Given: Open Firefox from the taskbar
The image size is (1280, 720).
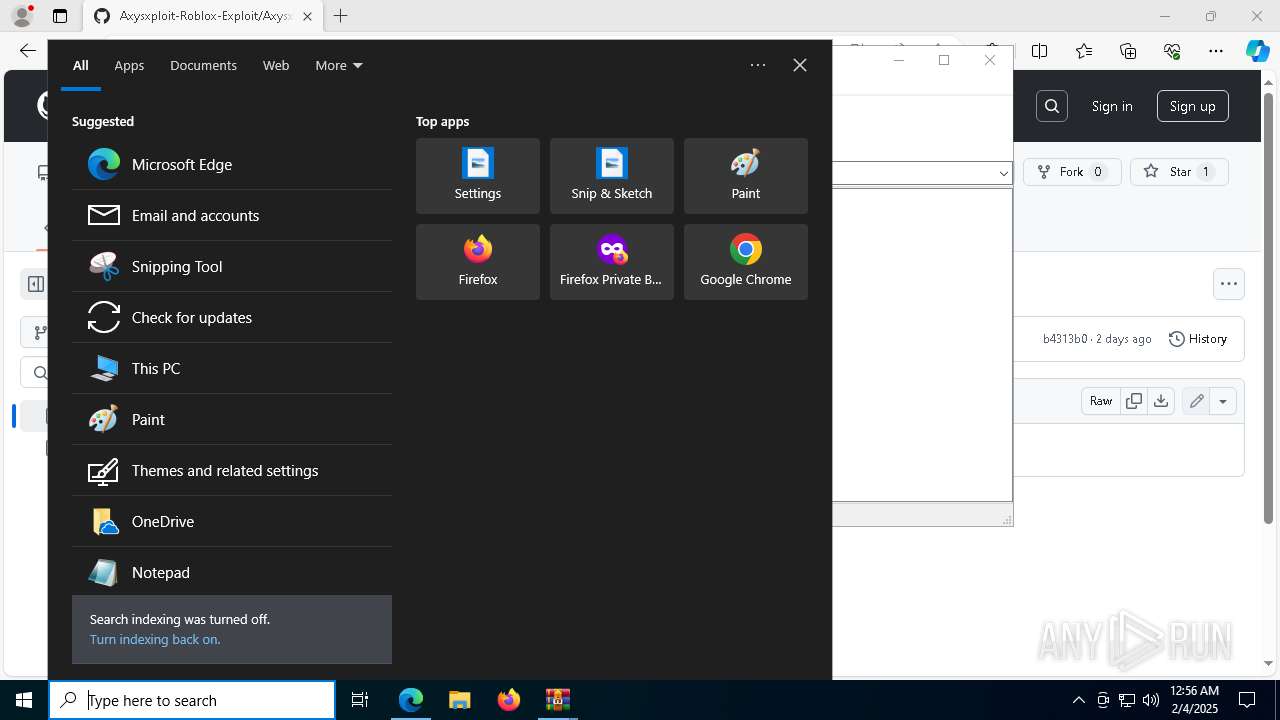Looking at the screenshot, I should pyautogui.click(x=509, y=700).
